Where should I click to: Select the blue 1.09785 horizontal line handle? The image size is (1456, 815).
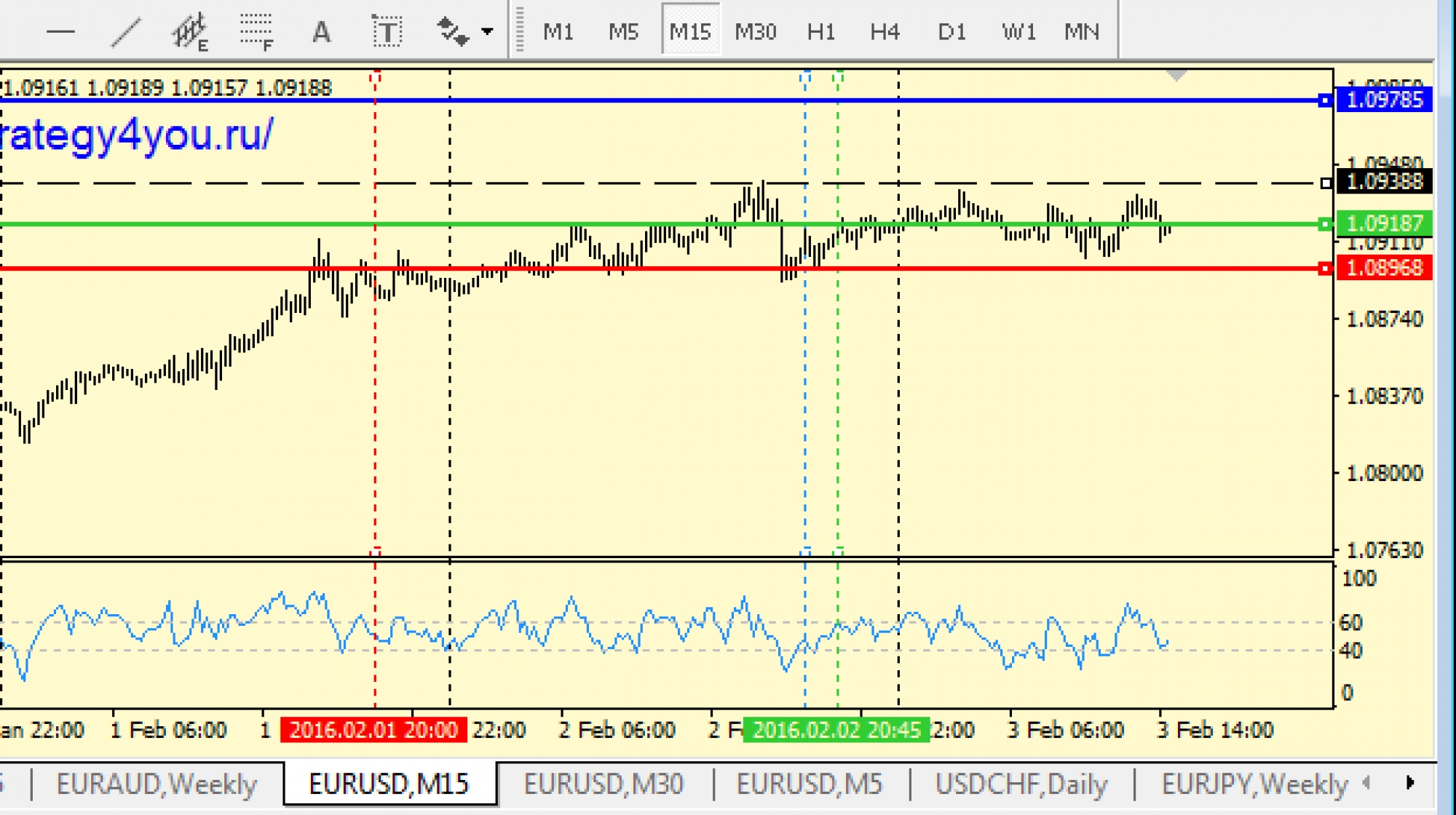click(1325, 100)
